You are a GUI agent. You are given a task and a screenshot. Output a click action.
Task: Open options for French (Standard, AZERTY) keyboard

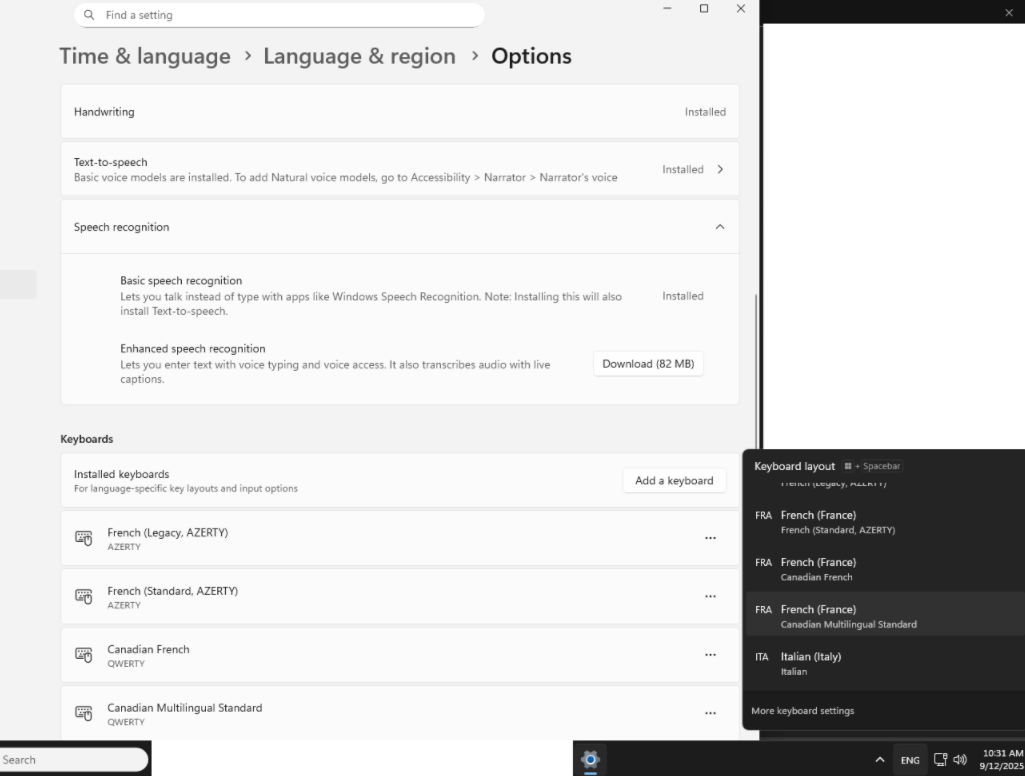[710, 596]
